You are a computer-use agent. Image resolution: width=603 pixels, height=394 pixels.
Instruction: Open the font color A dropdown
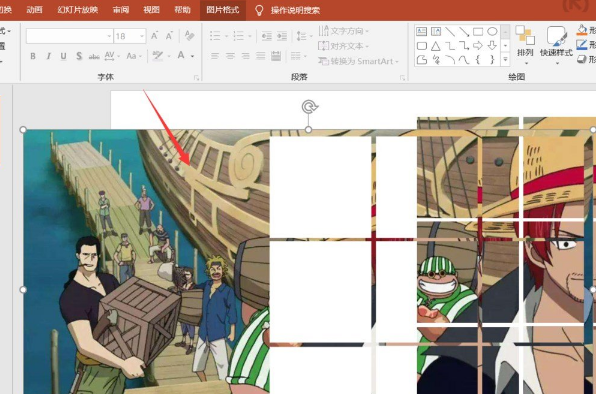192,57
